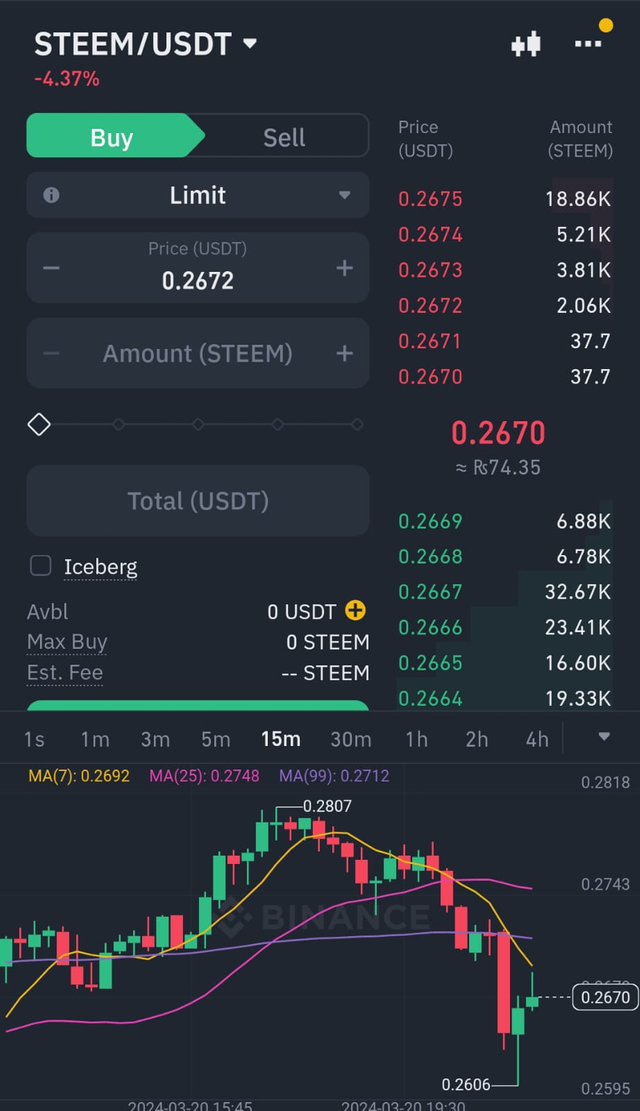The height and width of the screenshot is (1111, 640).
Task: Expand the STEEM/USDT pair dropdown
Action: (x=250, y=44)
